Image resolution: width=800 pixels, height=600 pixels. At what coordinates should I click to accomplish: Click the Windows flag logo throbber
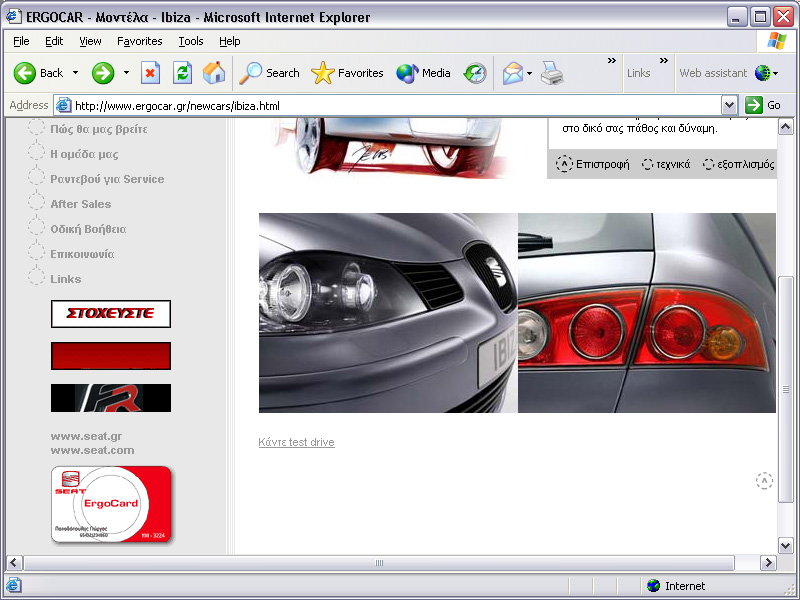click(776, 41)
